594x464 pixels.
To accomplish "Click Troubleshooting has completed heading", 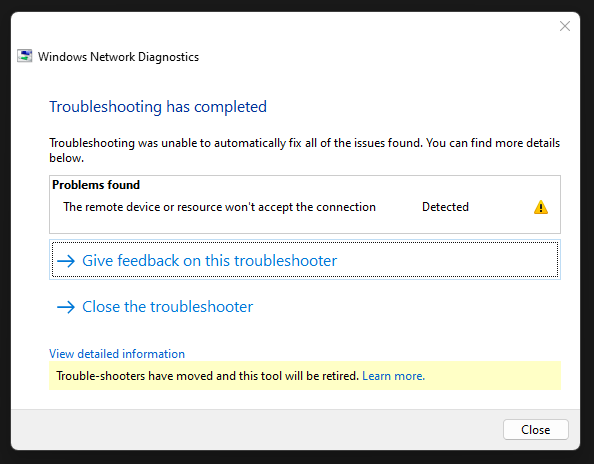I will click(158, 107).
